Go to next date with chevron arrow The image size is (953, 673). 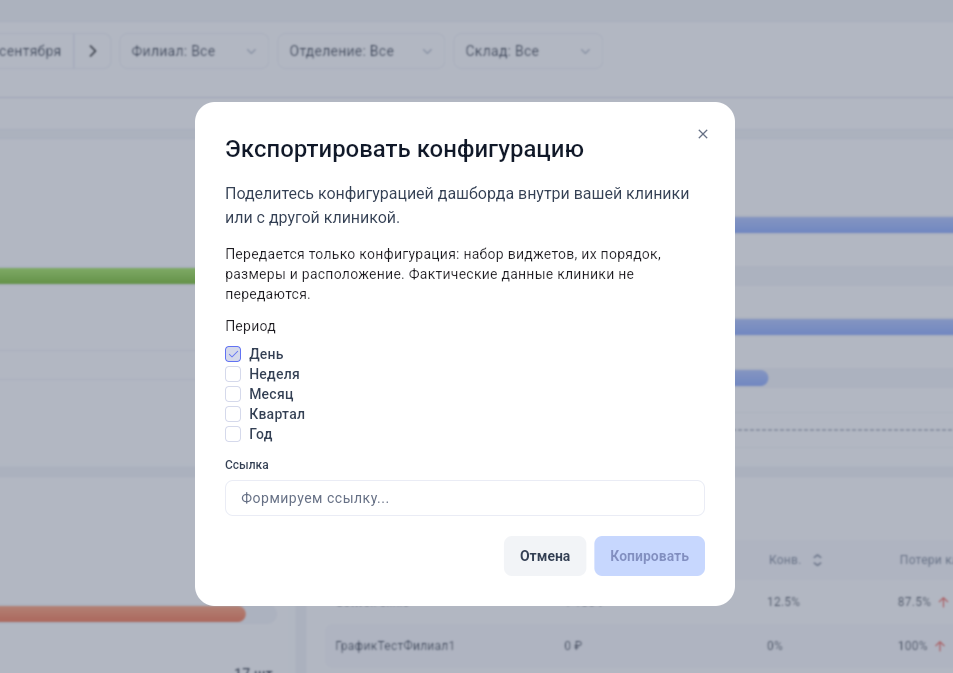pos(92,51)
